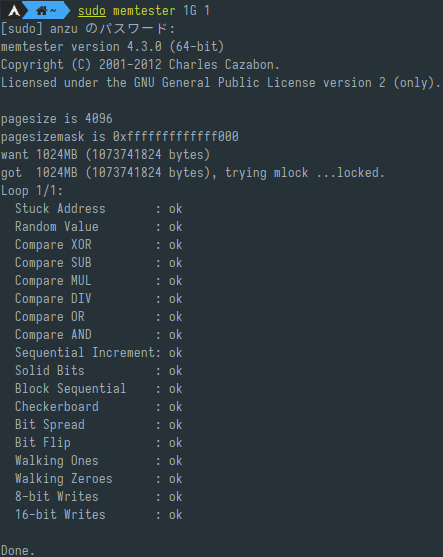The height and width of the screenshot is (557, 443).
Task: Click the sudo password prompt line
Action: [x=88, y=29]
